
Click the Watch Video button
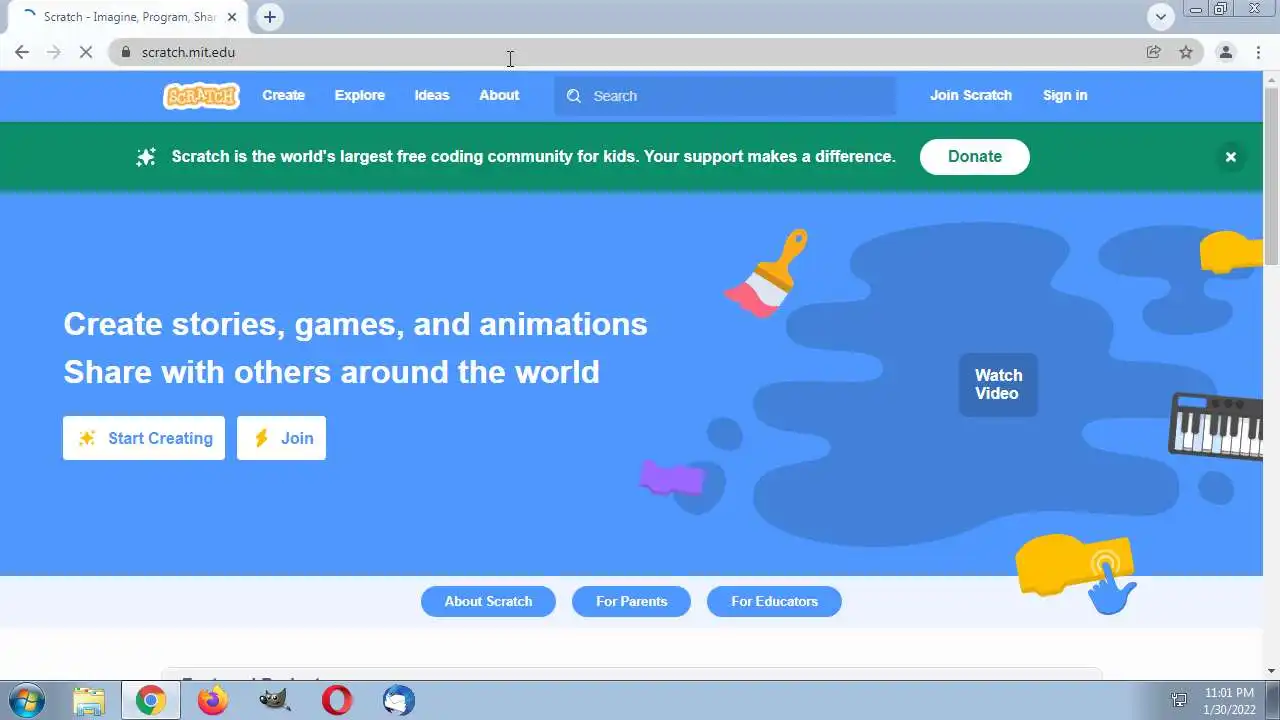click(998, 384)
